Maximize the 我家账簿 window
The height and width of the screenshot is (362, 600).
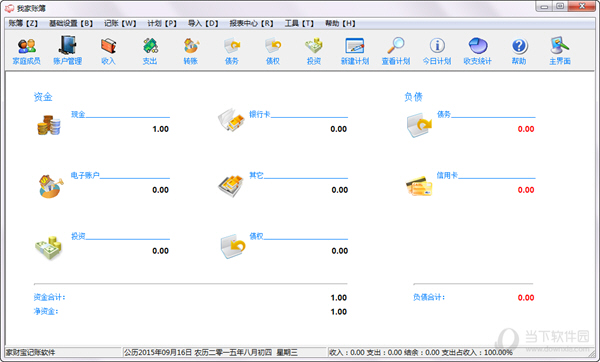pyautogui.click(x=560, y=7)
